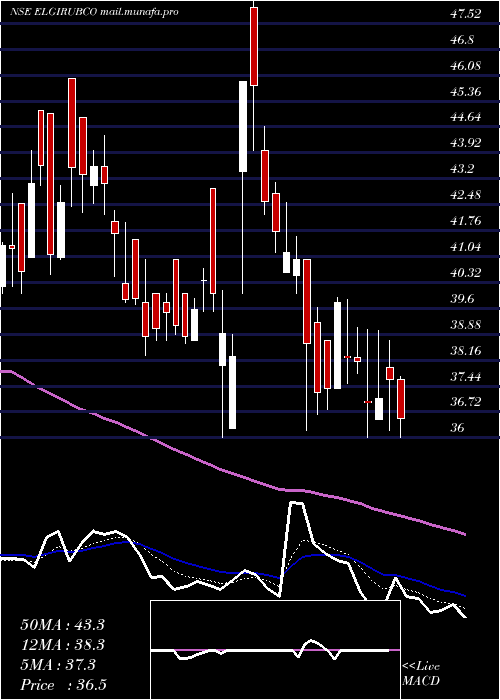
Task: Click the 41.04 price axis label
Action: click(x=466, y=247)
